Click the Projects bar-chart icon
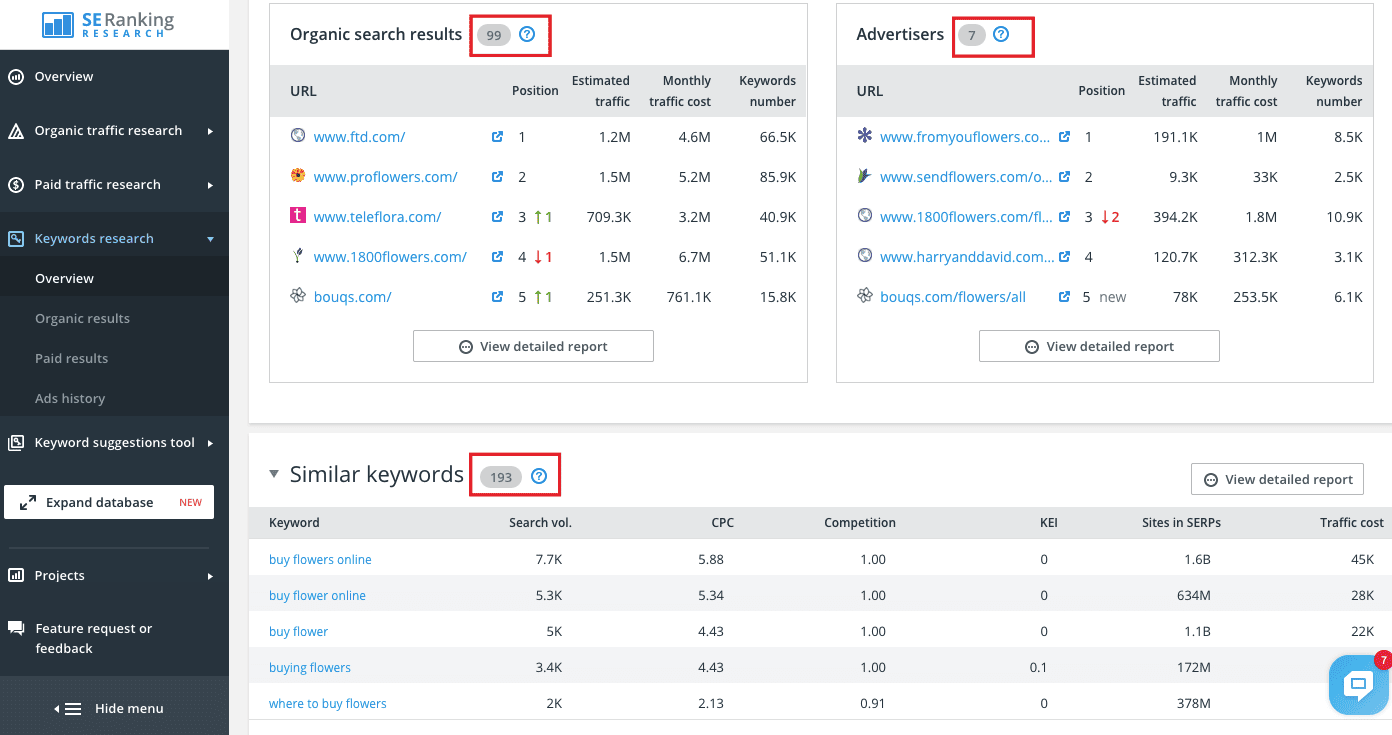 pos(16,575)
